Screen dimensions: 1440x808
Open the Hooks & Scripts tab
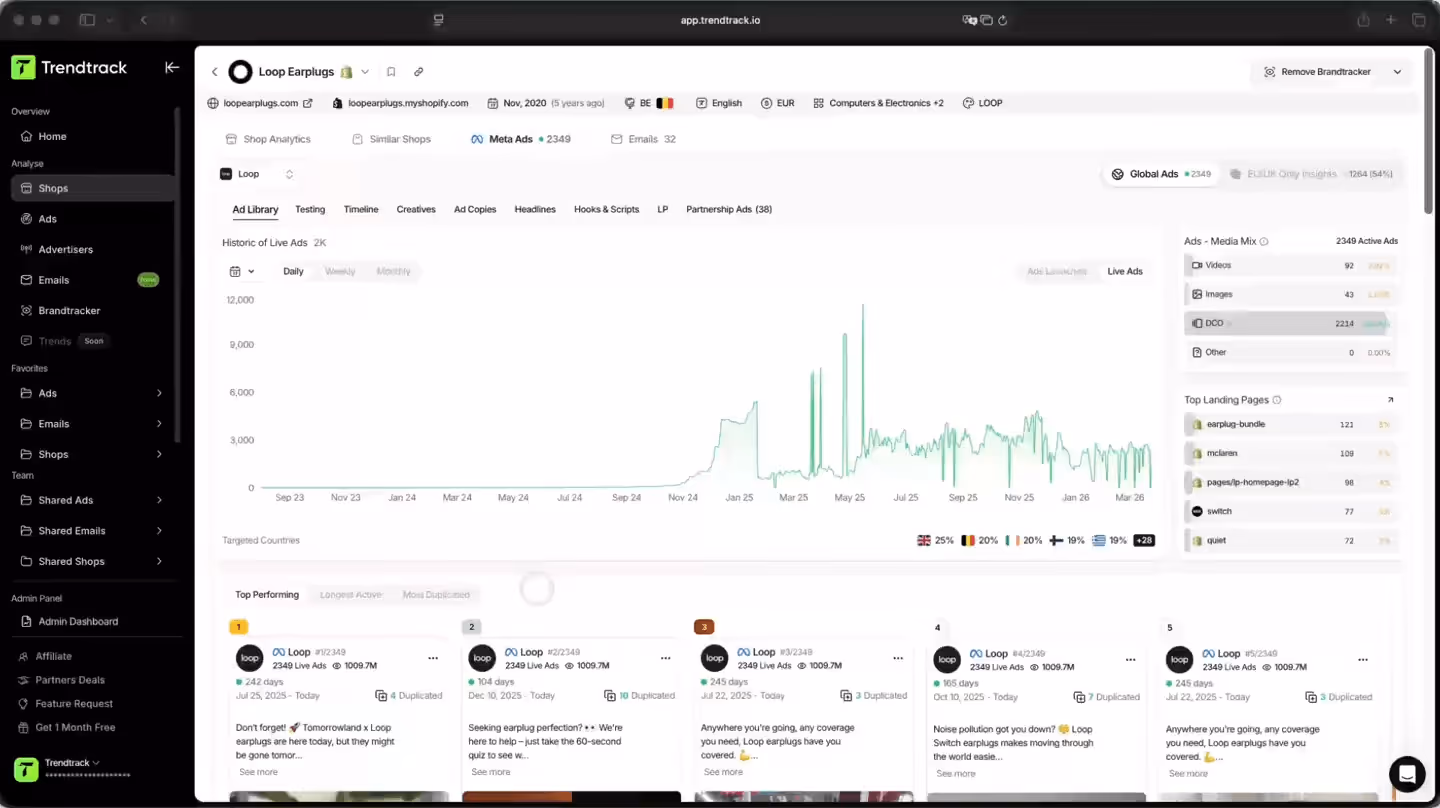coord(607,209)
